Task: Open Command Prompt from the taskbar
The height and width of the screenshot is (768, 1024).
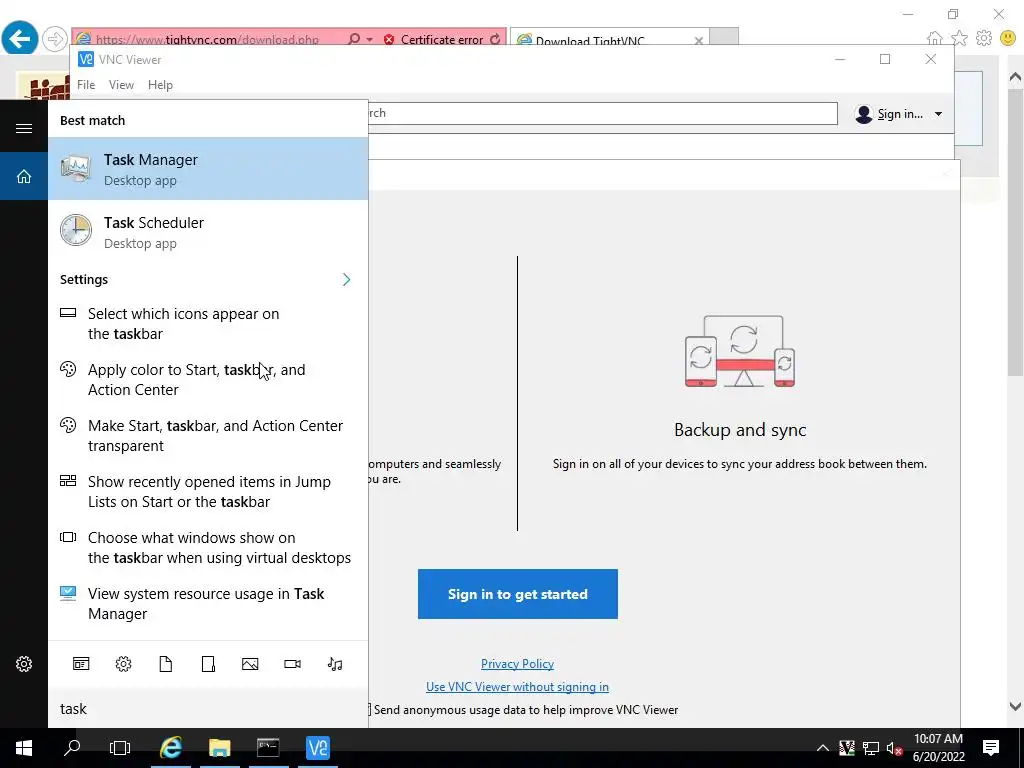Action: click(x=268, y=748)
